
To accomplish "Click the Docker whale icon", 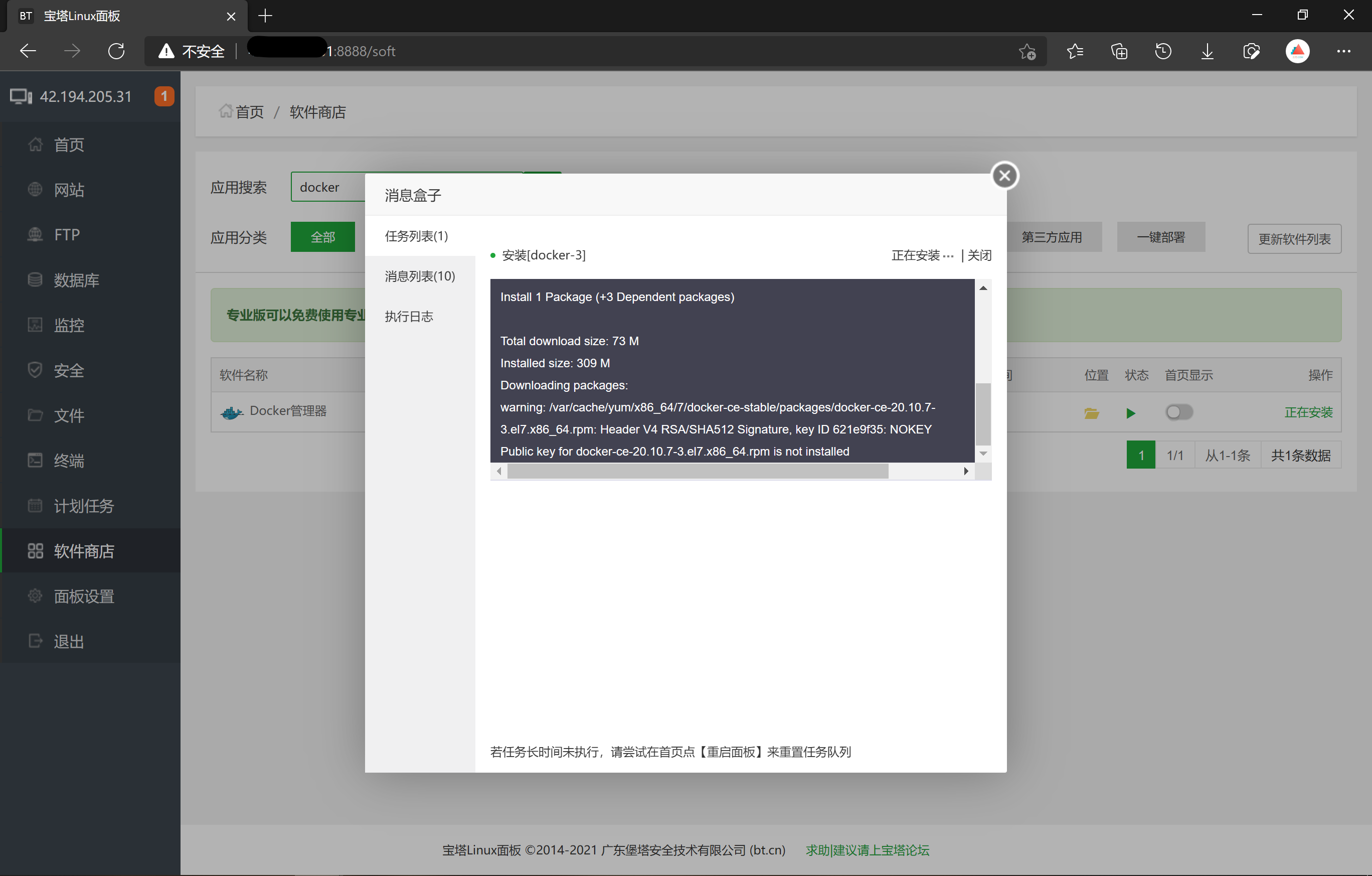I will [x=232, y=412].
